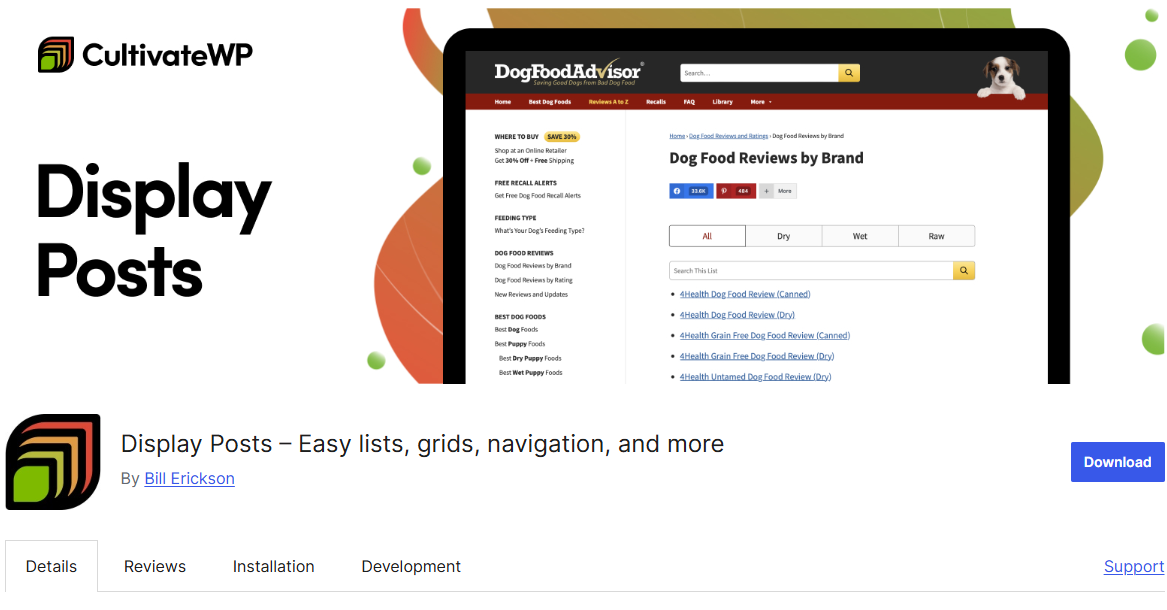
Task: Open 4Health Grain Free Dog Food Review (Canned)
Action: [764, 336]
